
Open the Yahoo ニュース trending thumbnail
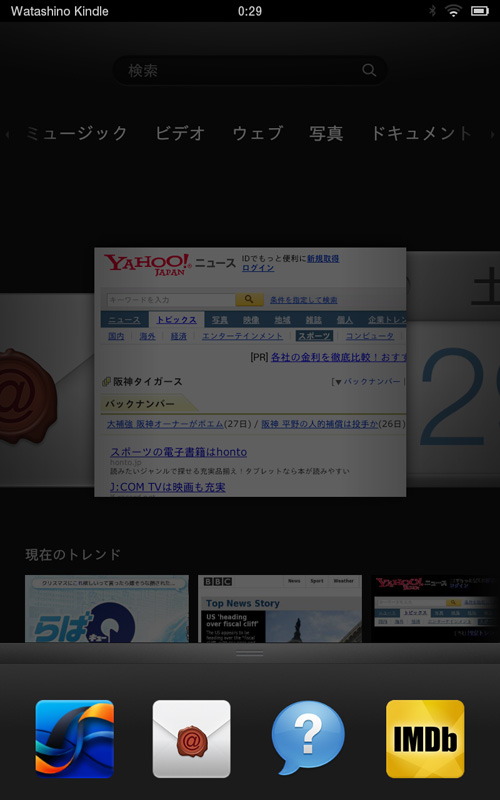(435, 609)
